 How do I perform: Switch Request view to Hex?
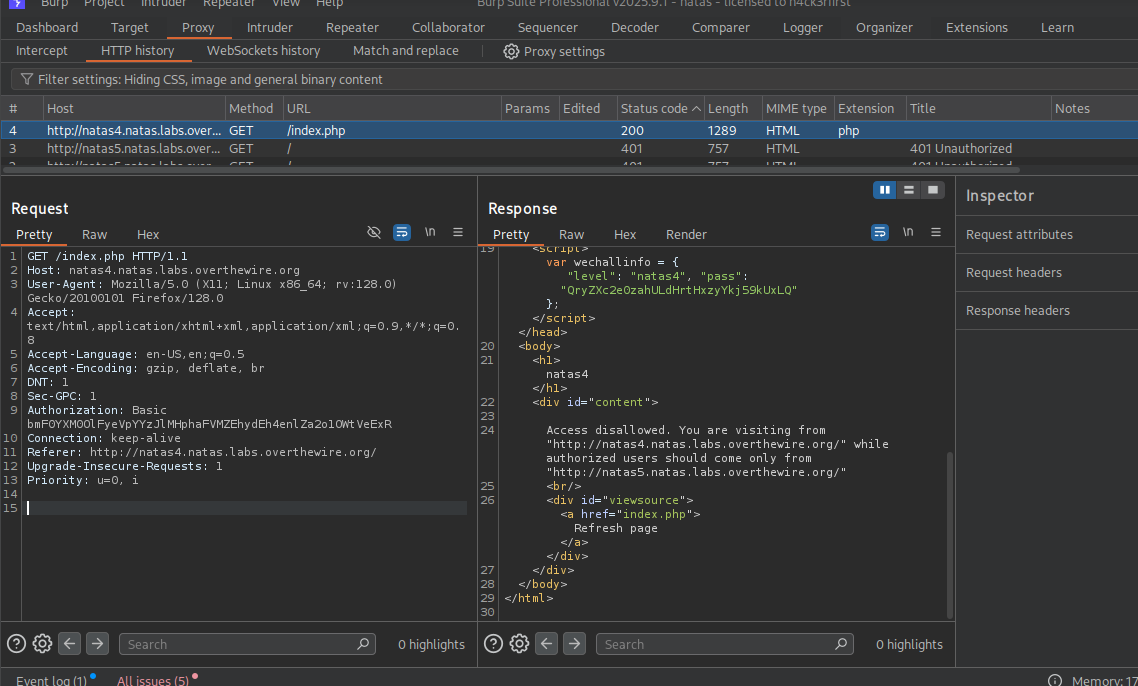147,234
